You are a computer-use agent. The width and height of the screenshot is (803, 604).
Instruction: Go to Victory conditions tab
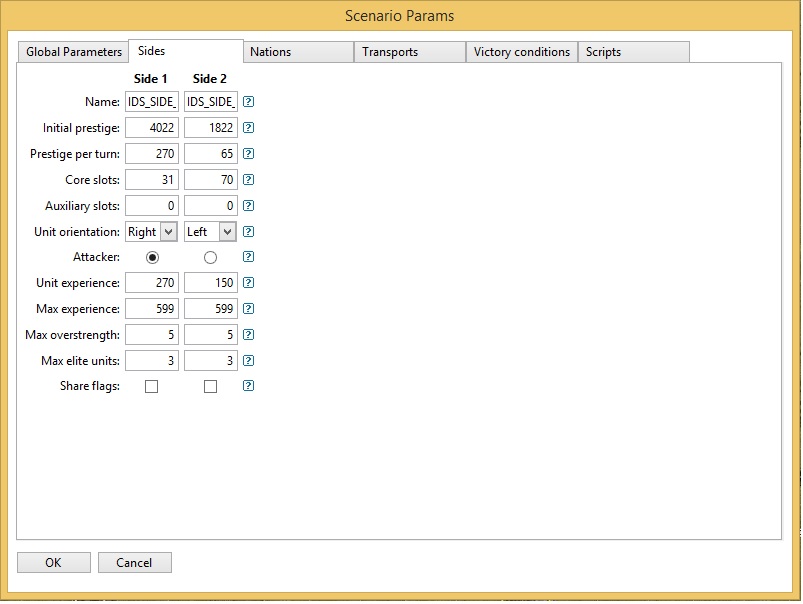[522, 52]
